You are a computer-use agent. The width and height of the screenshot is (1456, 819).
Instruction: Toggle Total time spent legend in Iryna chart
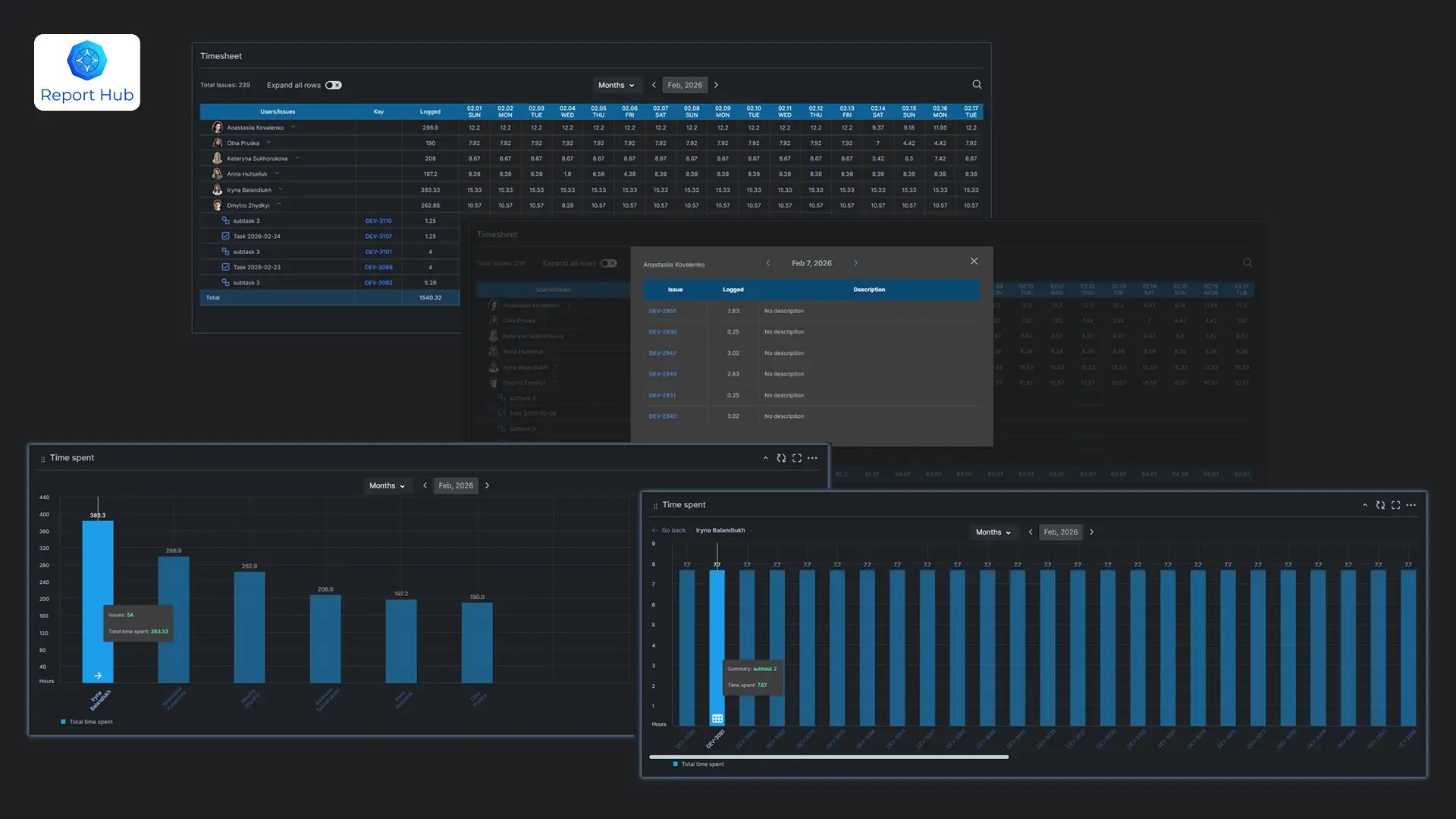(698, 764)
